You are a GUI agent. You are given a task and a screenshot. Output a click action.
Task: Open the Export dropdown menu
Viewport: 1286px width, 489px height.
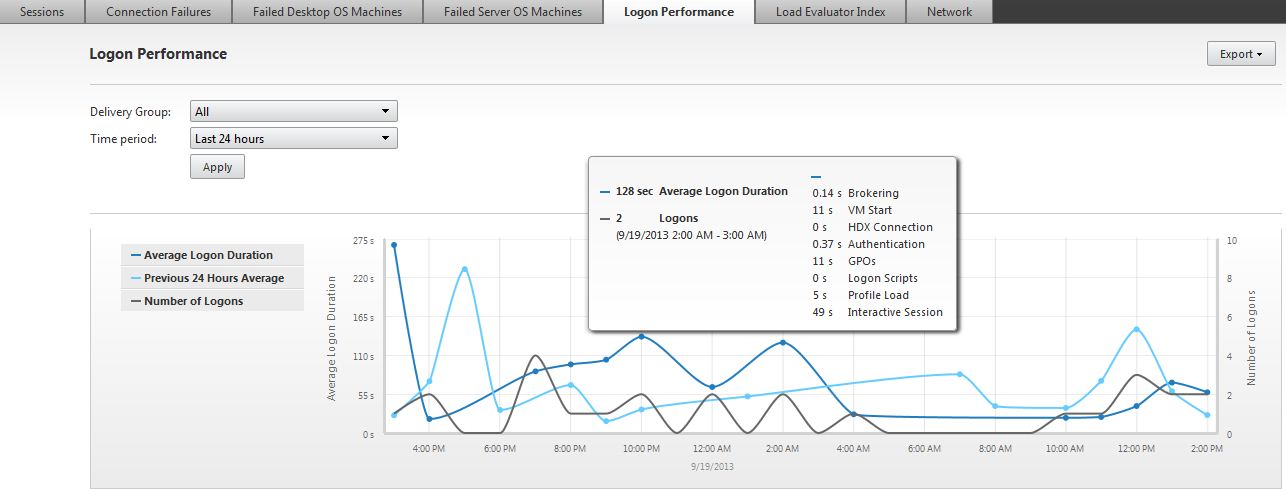(x=1241, y=54)
